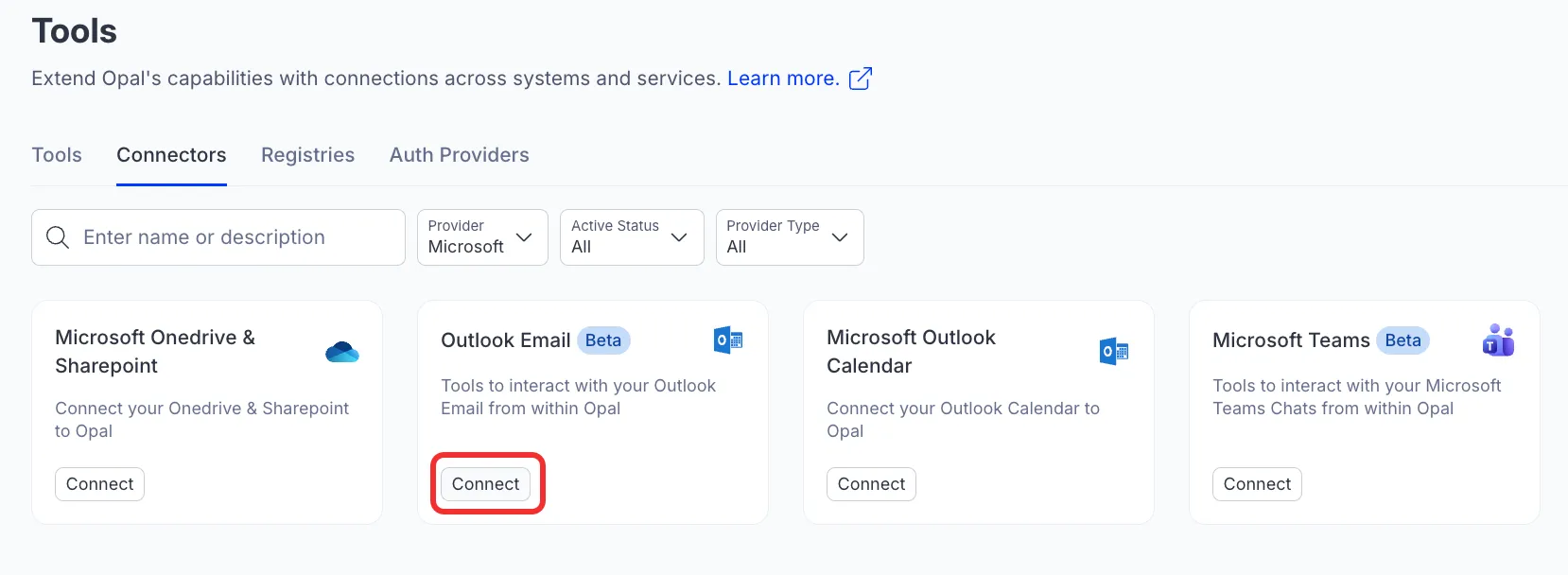The height and width of the screenshot is (575, 1568).
Task: Click the Microsoft Outlook Calendar title
Action: 911,352
